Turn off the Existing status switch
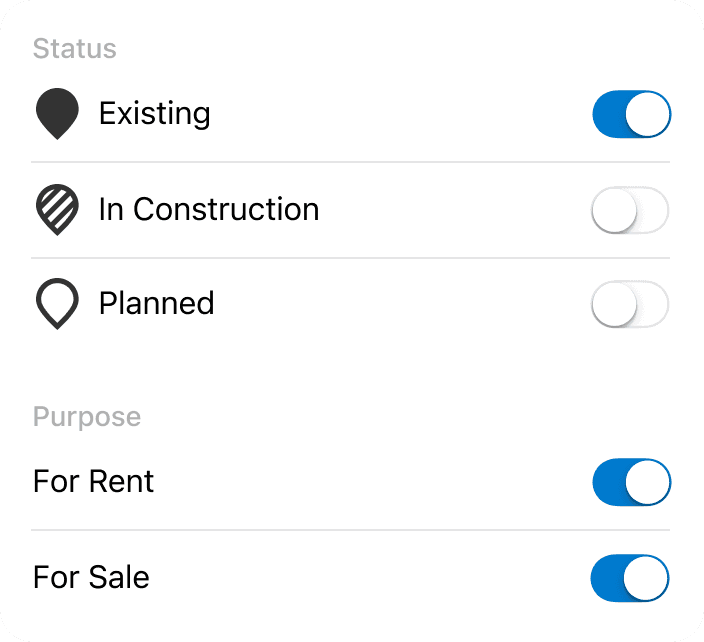 point(631,114)
